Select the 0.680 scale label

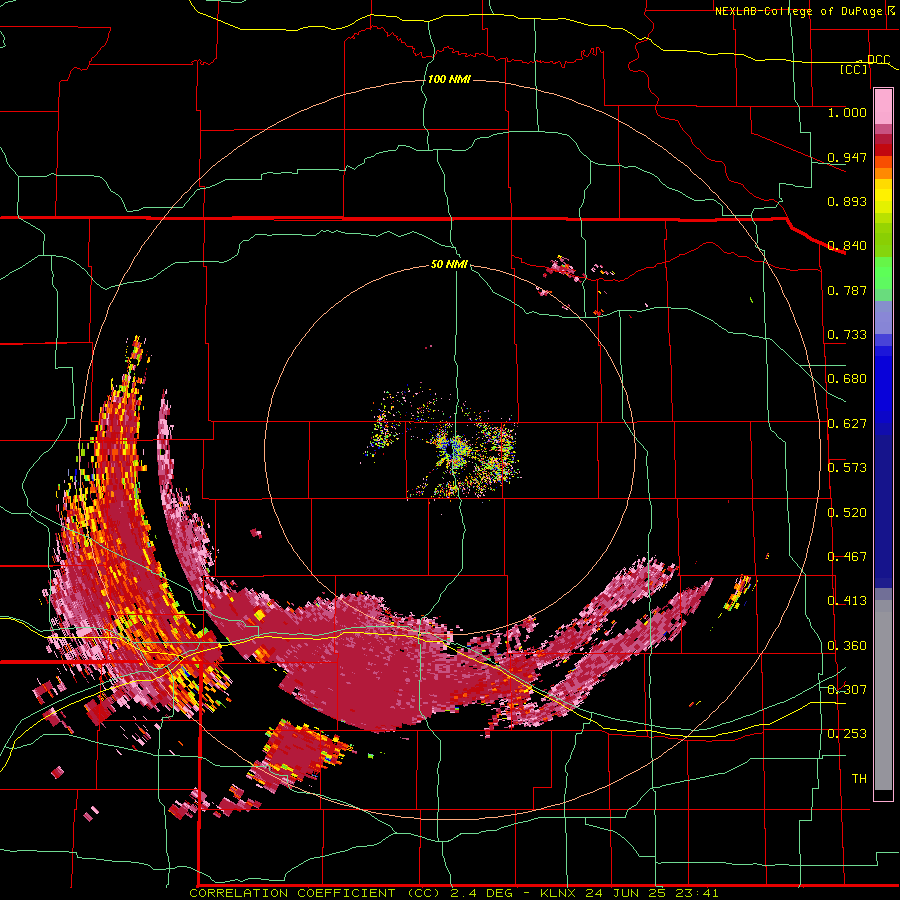[x=847, y=379]
